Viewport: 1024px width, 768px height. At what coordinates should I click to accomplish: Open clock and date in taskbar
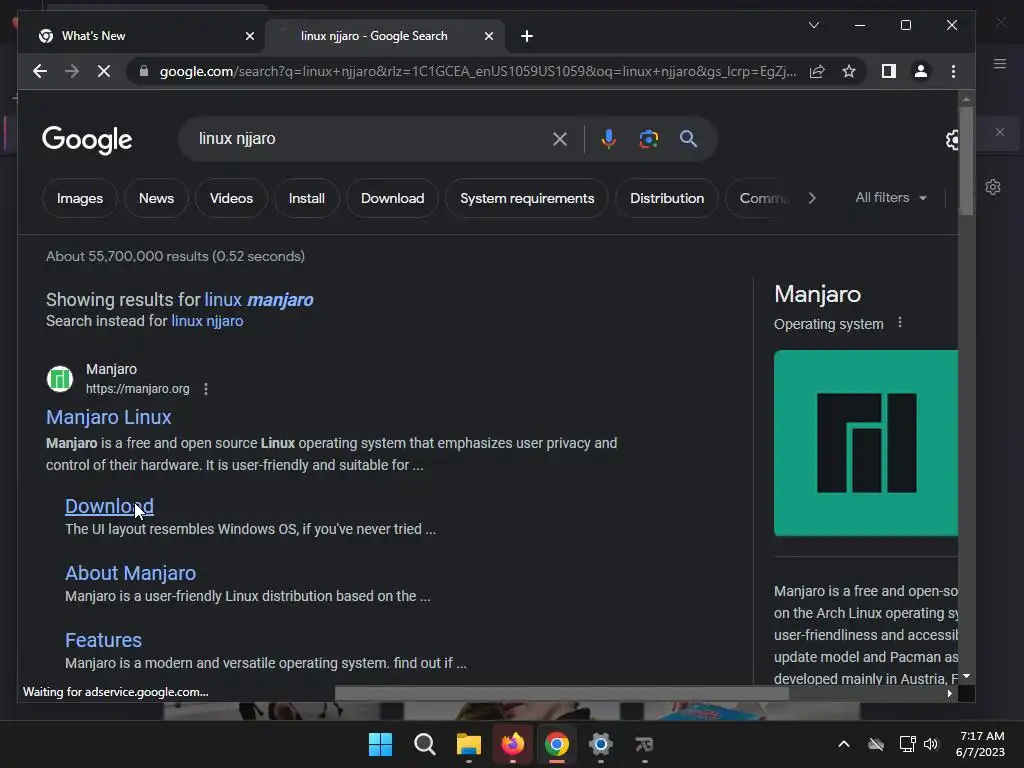pyautogui.click(x=980, y=744)
